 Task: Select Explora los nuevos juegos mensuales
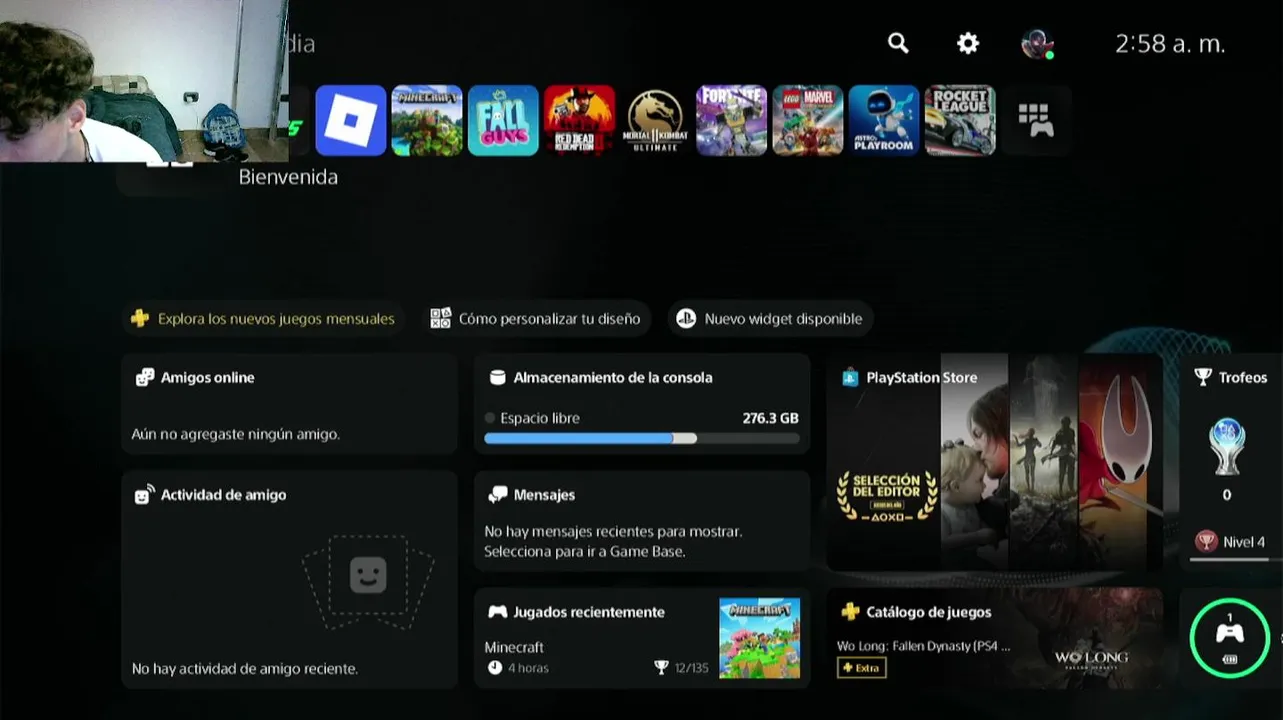pos(264,319)
